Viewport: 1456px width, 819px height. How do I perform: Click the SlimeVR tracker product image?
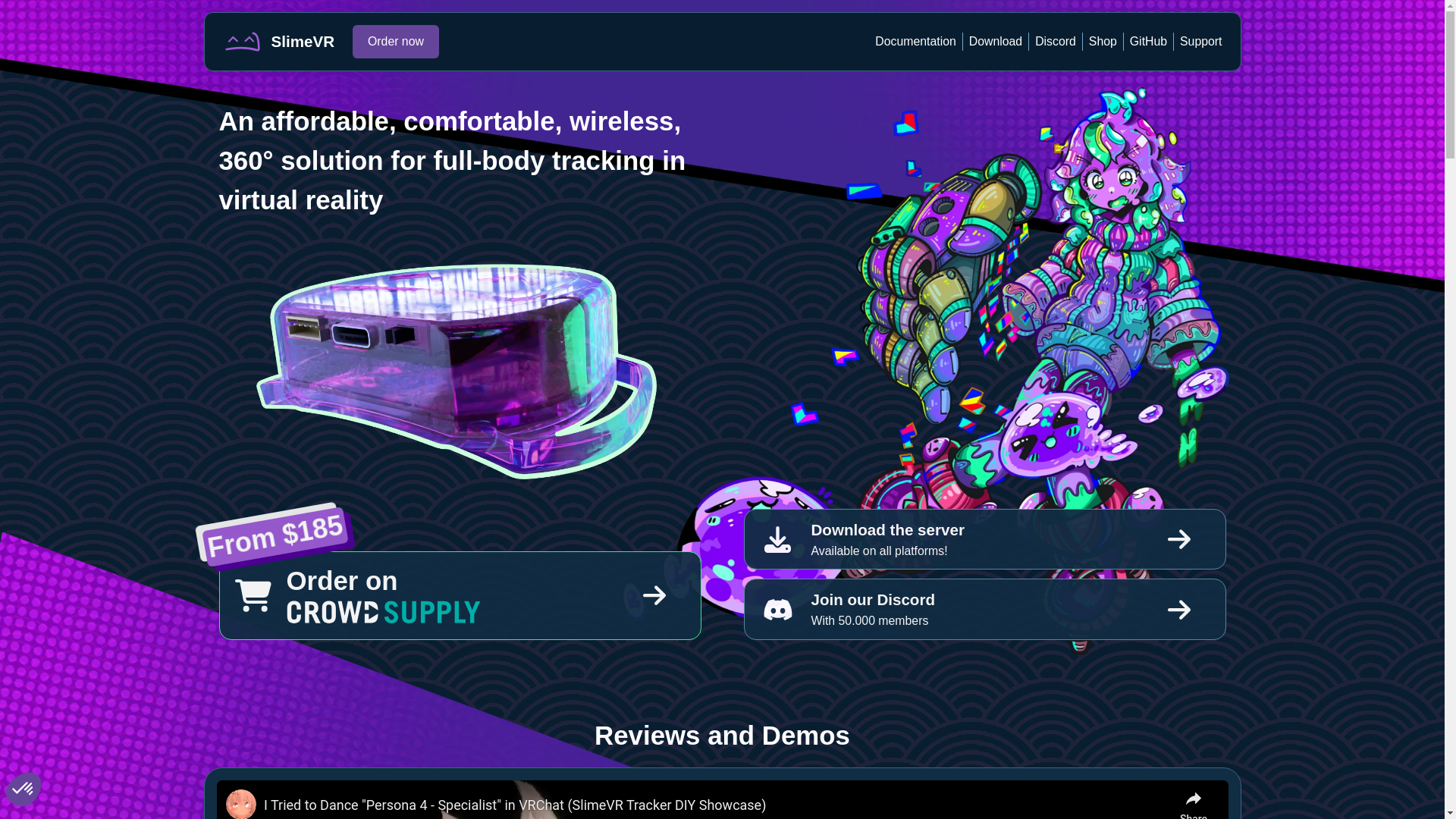tap(457, 371)
